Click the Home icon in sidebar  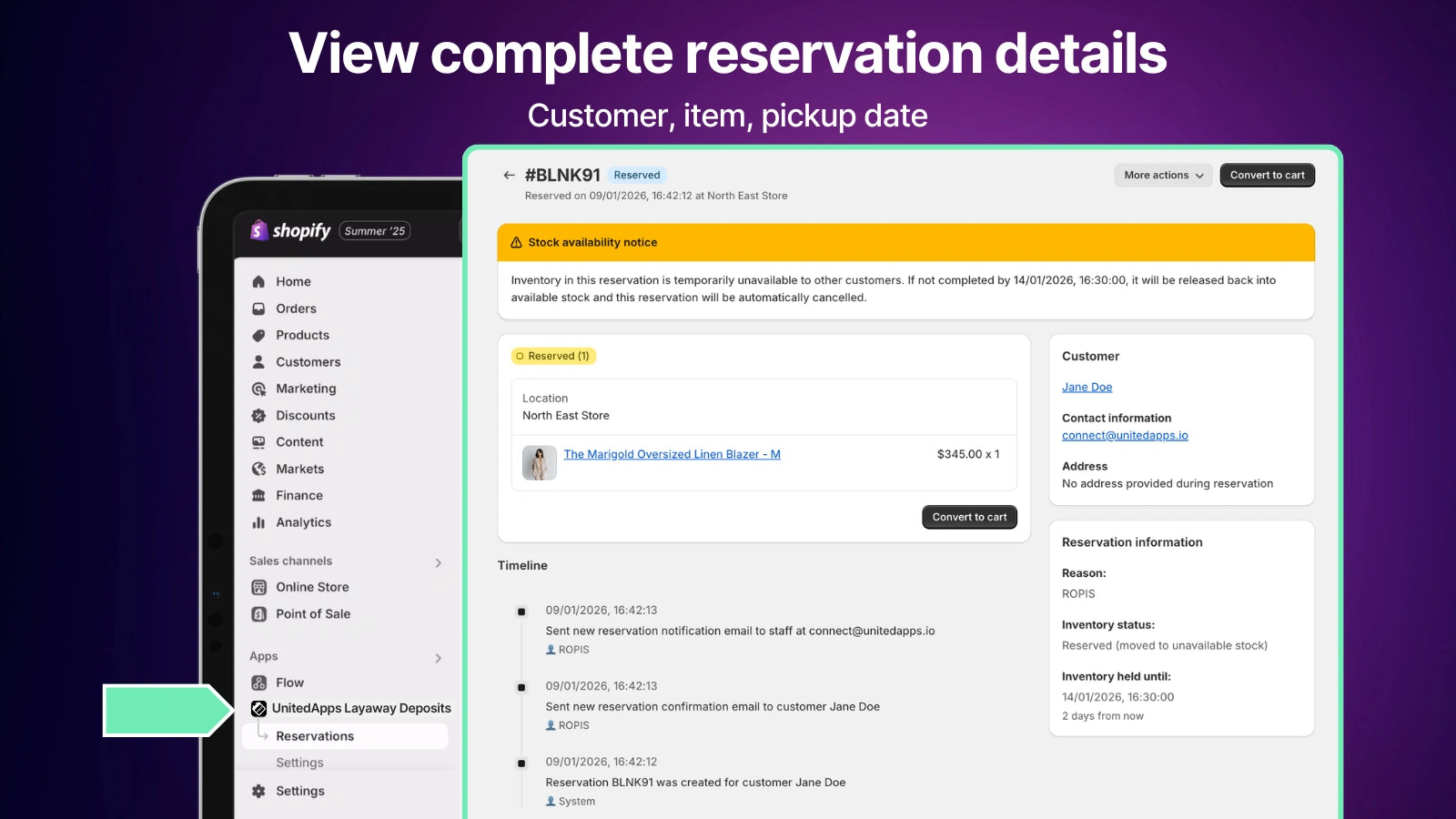click(x=258, y=282)
